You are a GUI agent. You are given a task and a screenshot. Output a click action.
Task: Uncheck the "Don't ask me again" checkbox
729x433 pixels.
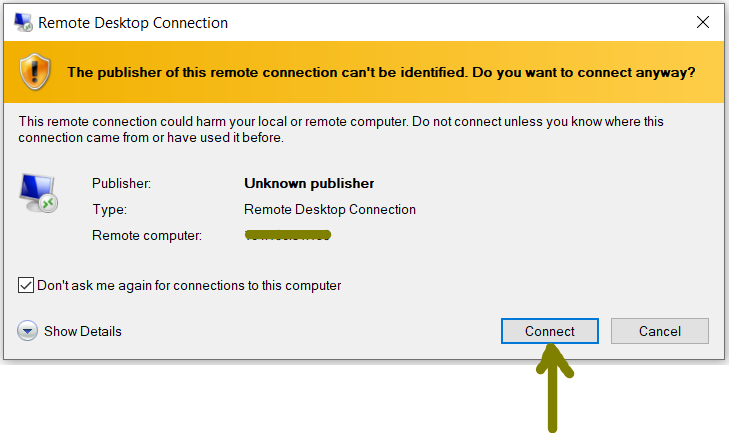pos(26,285)
